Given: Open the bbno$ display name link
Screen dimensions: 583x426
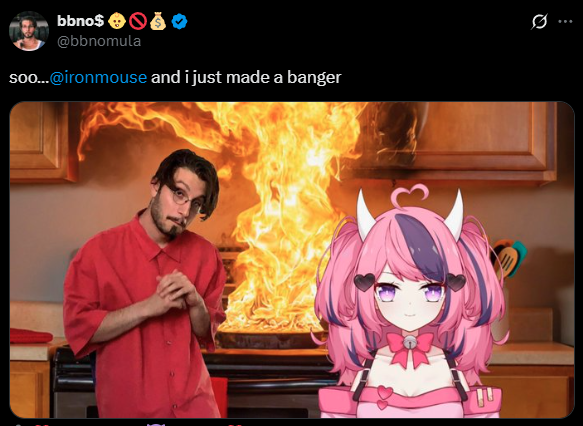Looking at the screenshot, I should click(x=80, y=21).
